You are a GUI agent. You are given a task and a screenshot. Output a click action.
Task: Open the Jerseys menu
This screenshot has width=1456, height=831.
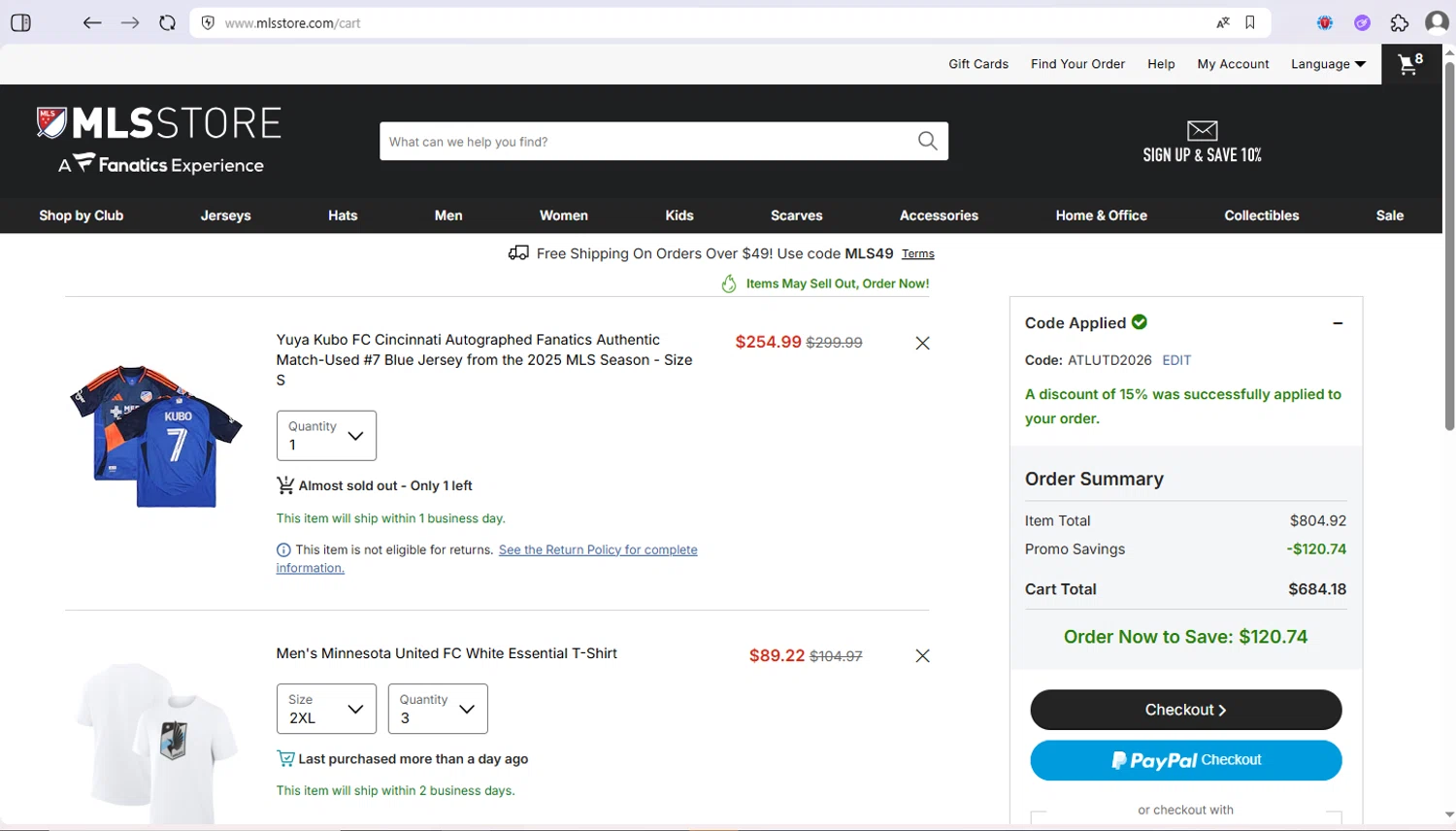[x=226, y=216]
